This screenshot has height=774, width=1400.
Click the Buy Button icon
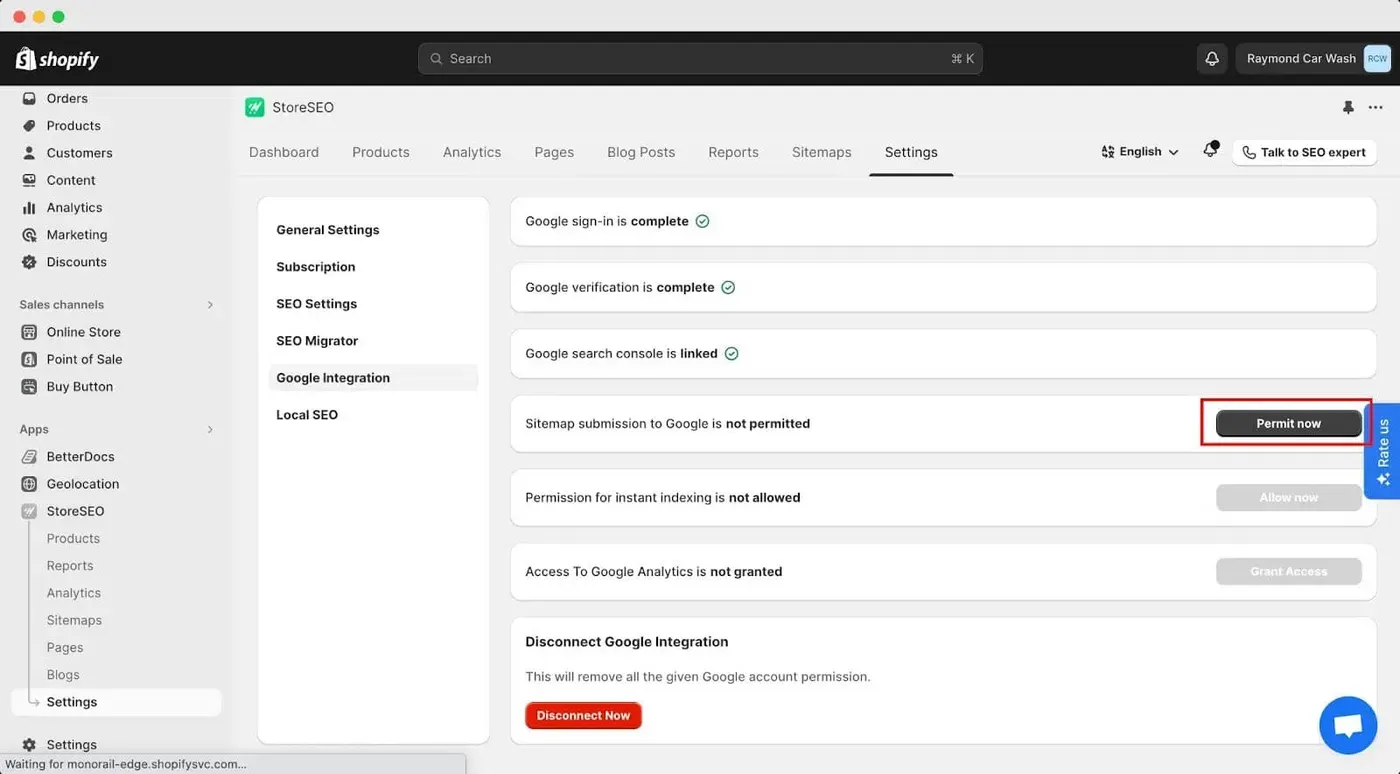tap(29, 386)
